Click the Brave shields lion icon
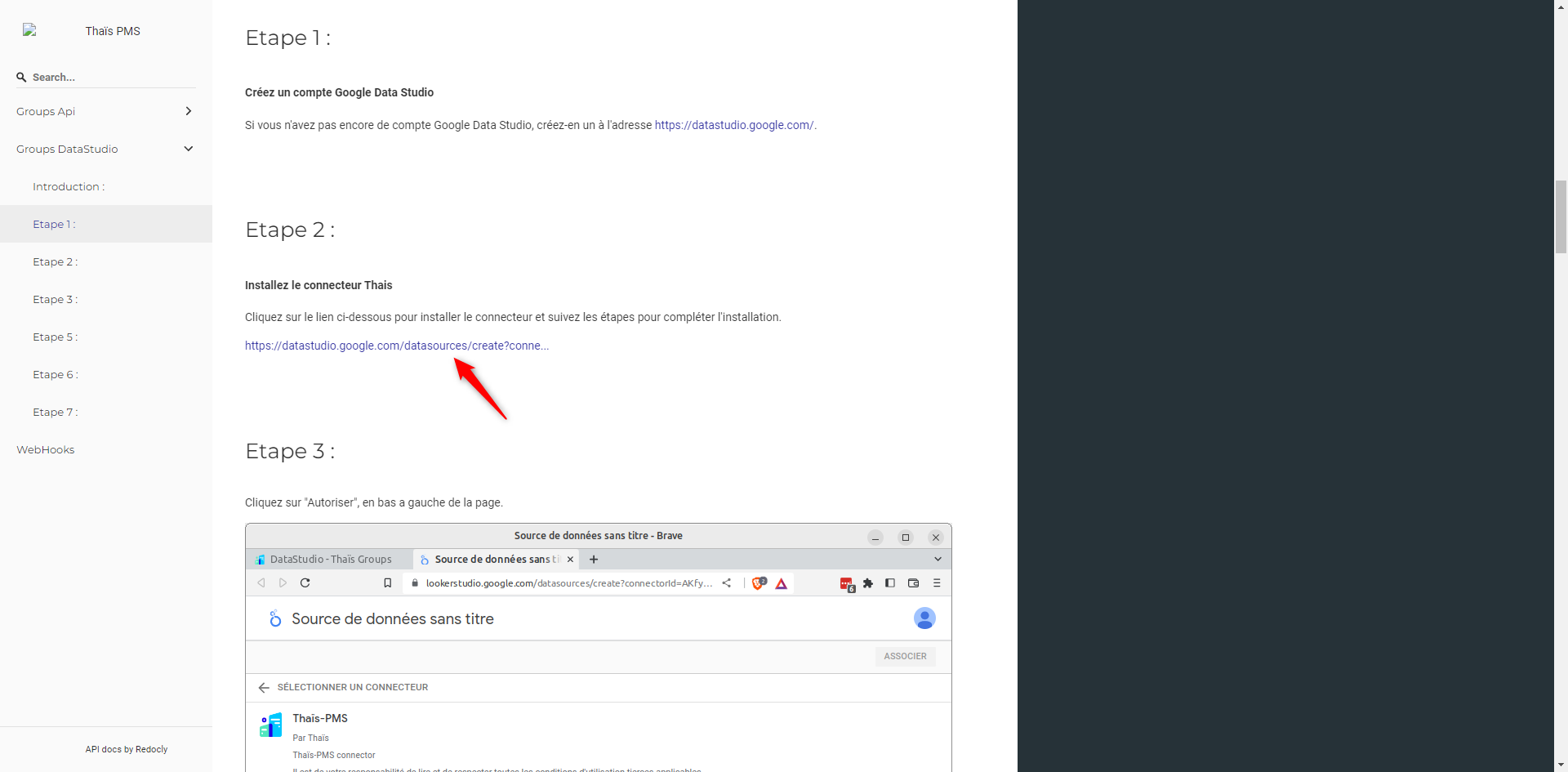The height and width of the screenshot is (772, 1568). point(759,583)
